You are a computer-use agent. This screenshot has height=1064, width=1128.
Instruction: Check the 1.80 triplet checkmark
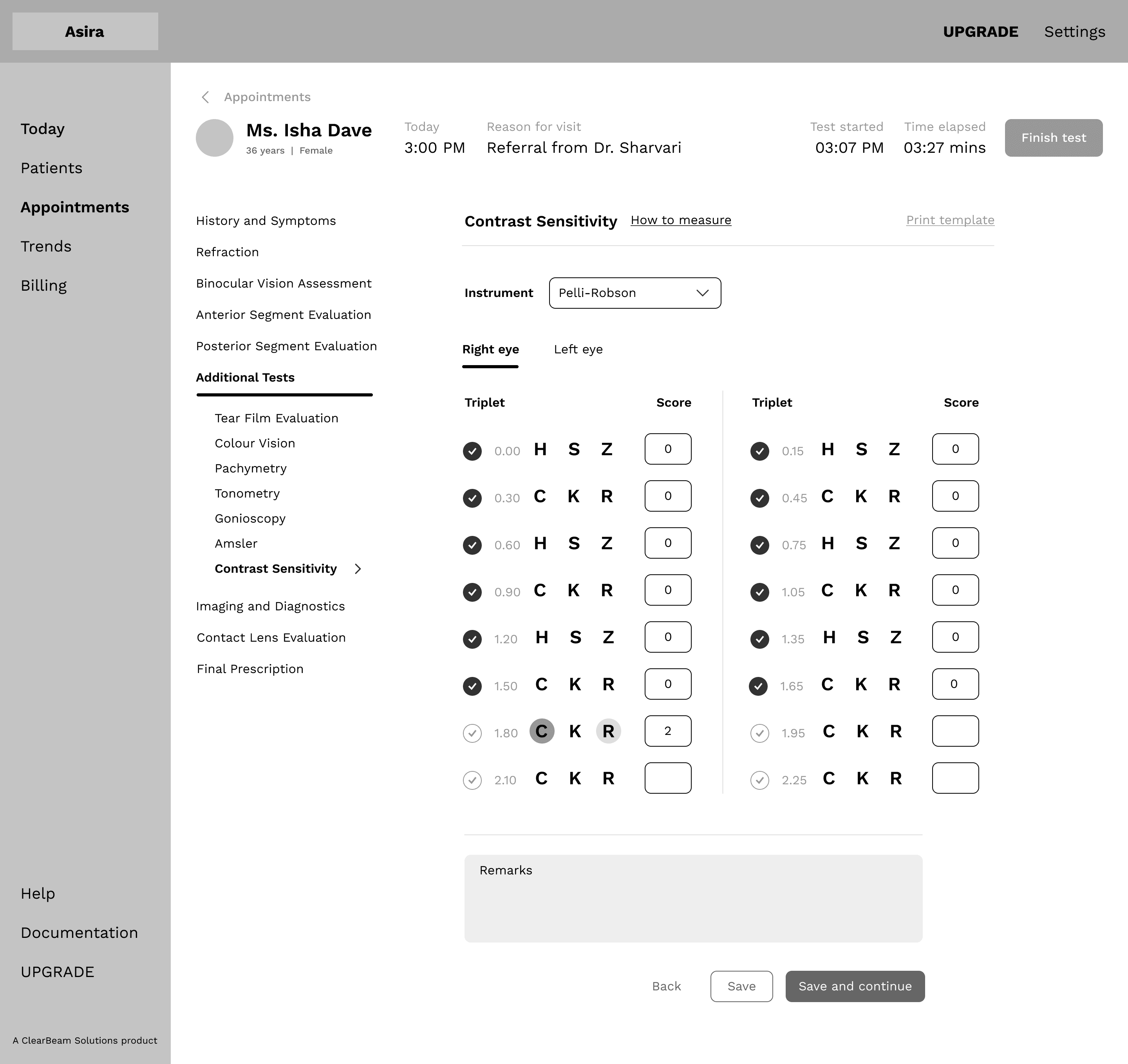472,733
